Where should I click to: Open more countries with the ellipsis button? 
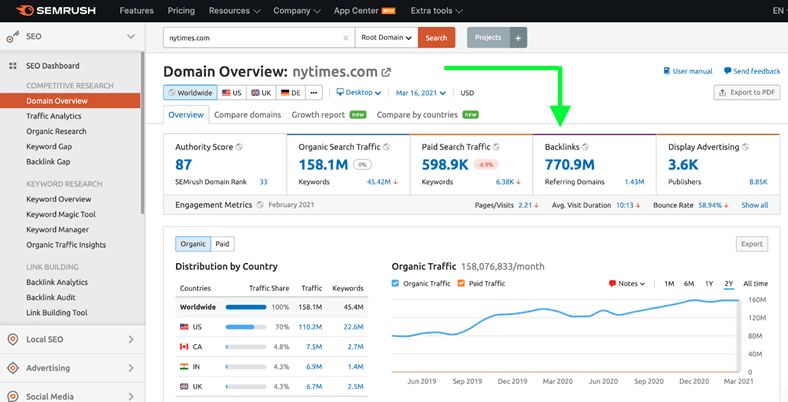(x=314, y=92)
